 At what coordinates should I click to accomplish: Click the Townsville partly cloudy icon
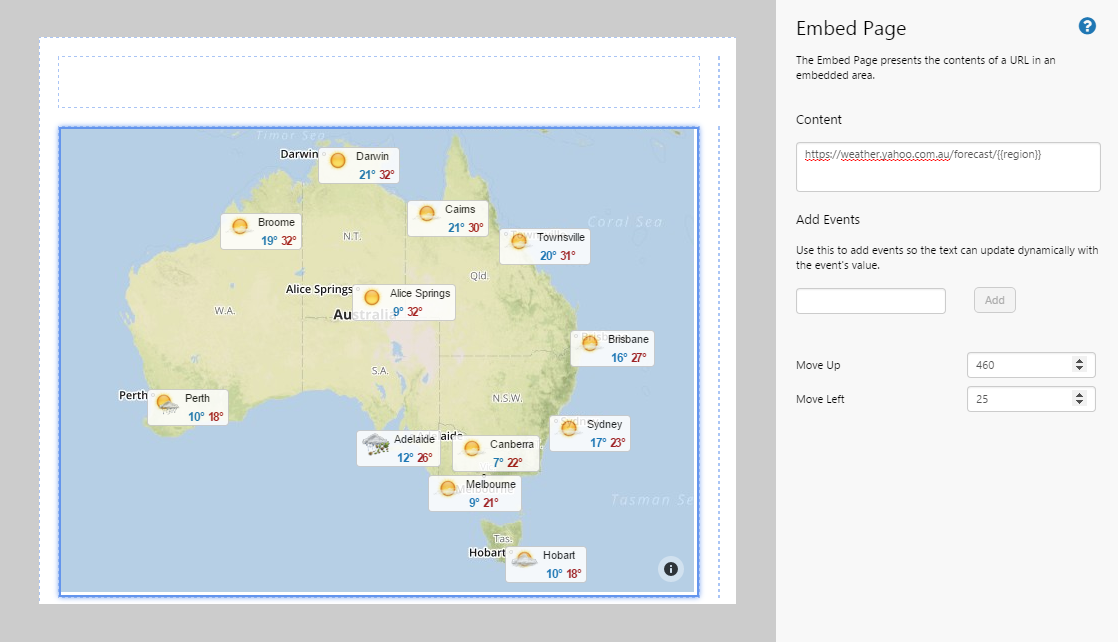(x=518, y=240)
